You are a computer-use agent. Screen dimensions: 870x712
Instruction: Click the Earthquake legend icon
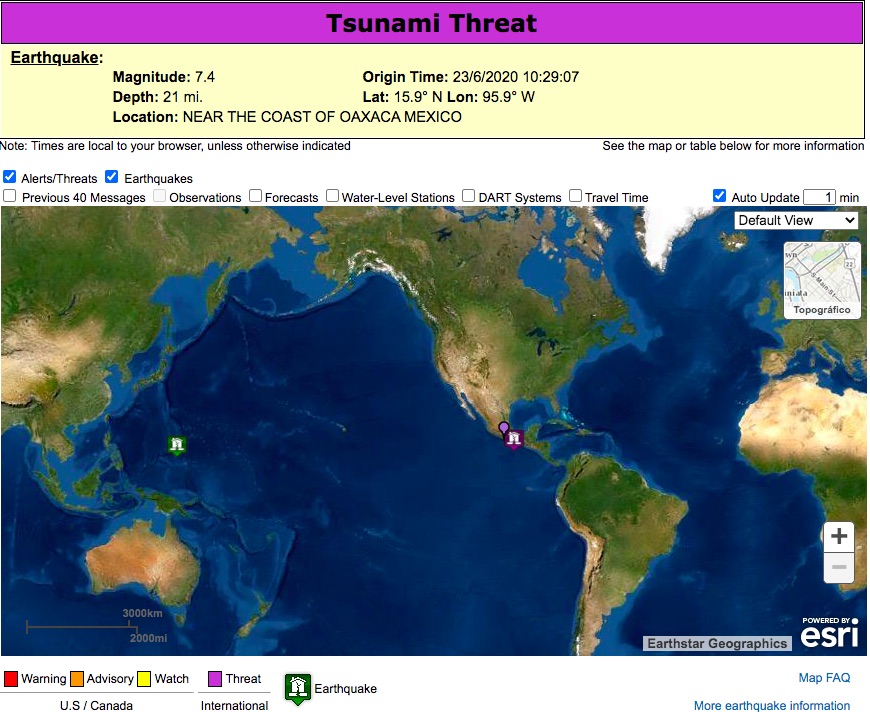[x=297, y=687]
